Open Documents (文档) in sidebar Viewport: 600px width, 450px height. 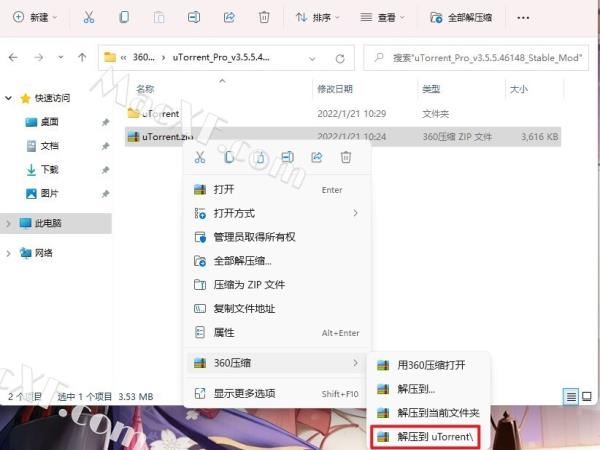coord(42,146)
